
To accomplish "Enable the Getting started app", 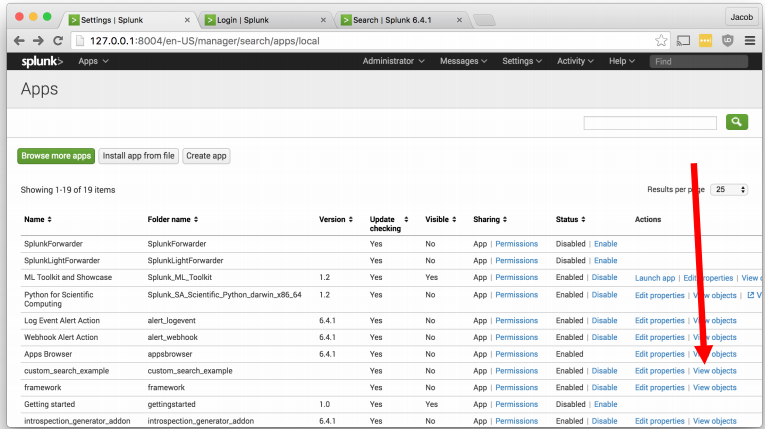I will point(605,404).
